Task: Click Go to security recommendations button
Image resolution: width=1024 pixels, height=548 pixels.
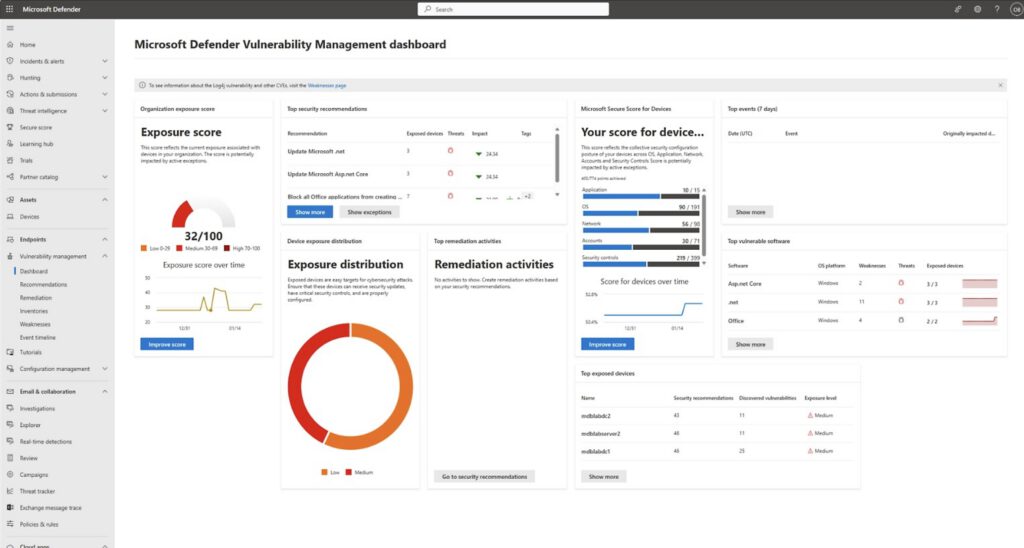Action: point(484,477)
